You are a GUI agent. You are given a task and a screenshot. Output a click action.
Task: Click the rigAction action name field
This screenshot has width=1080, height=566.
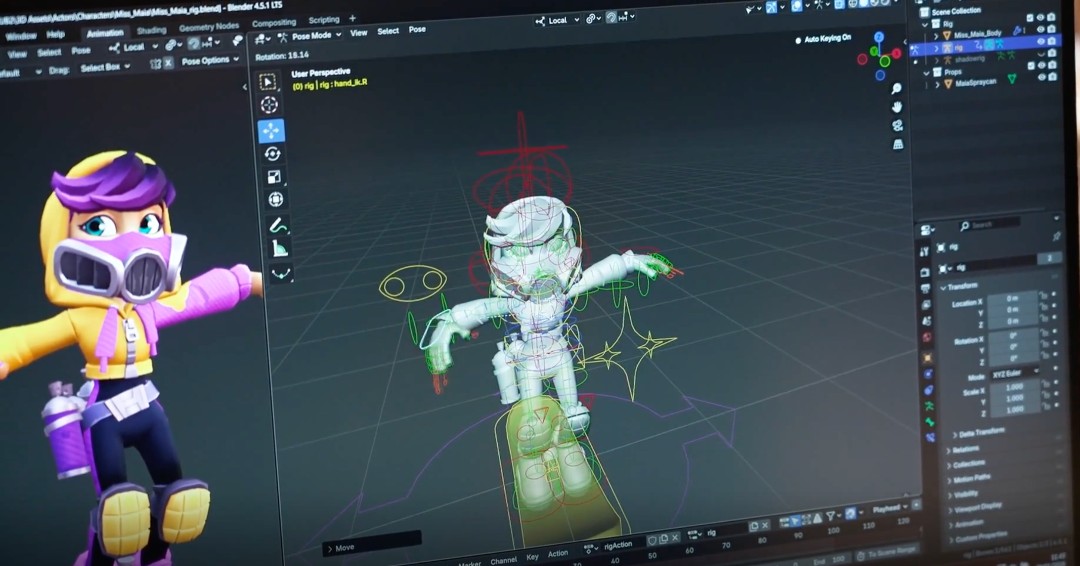pos(622,545)
